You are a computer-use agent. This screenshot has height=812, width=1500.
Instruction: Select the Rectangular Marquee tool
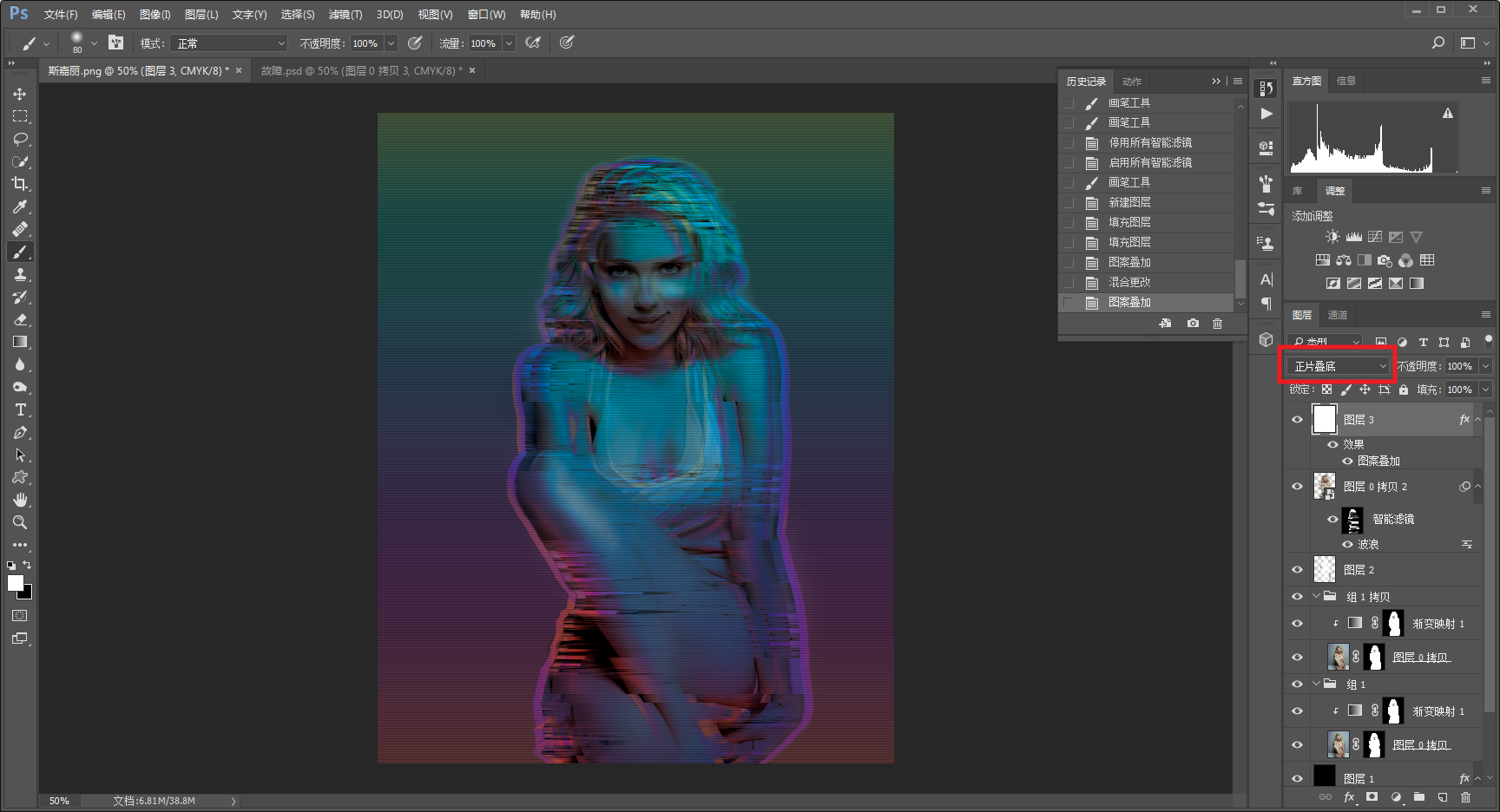click(19, 116)
